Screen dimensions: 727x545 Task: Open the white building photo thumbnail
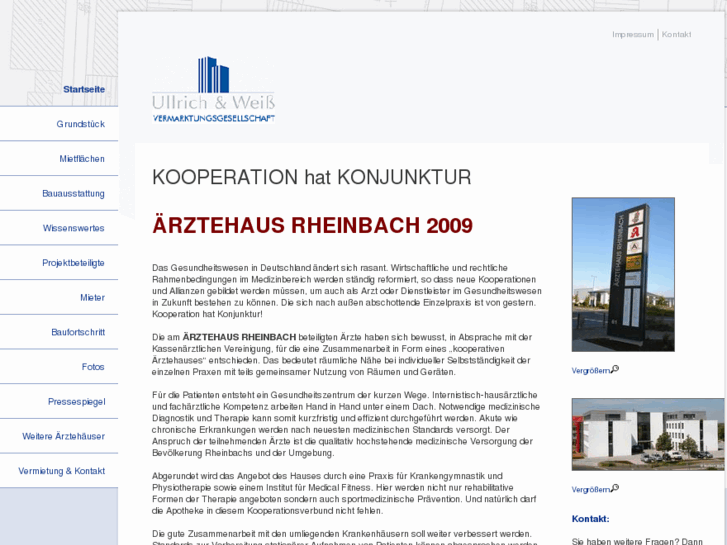648,434
